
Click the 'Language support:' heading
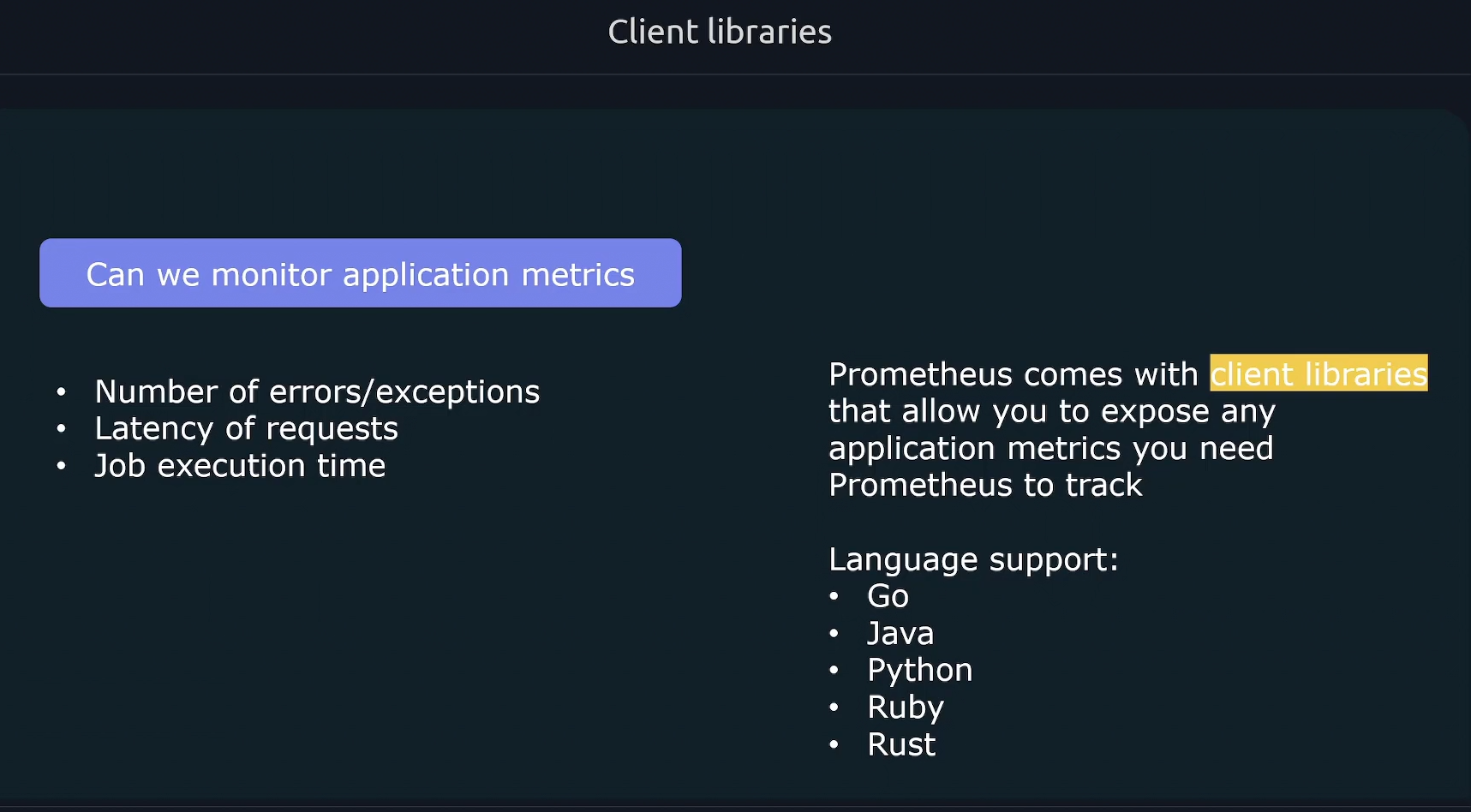click(x=973, y=559)
